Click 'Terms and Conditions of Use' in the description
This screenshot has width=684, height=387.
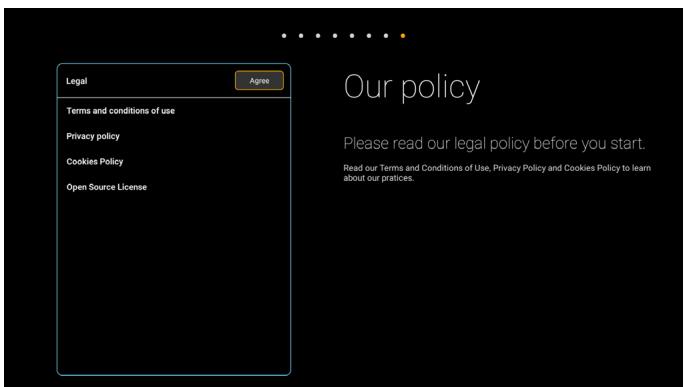(434, 168)
